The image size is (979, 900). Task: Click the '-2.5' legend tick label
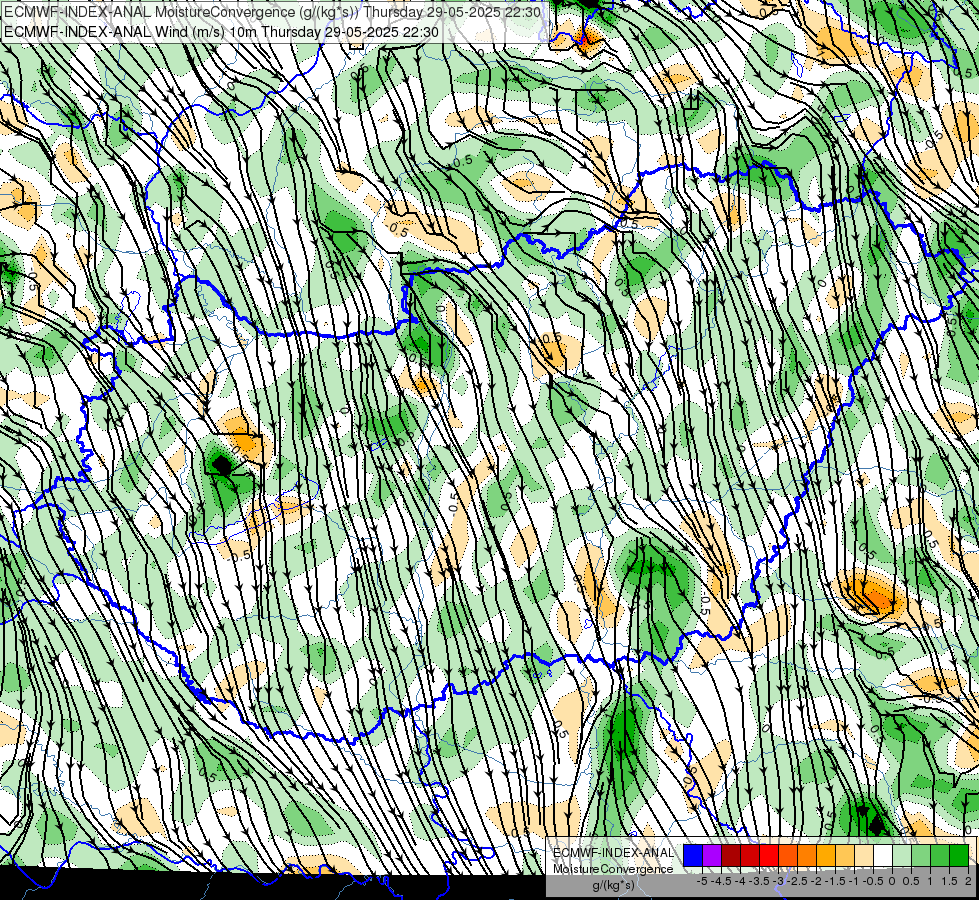click(x=797, y=881)
